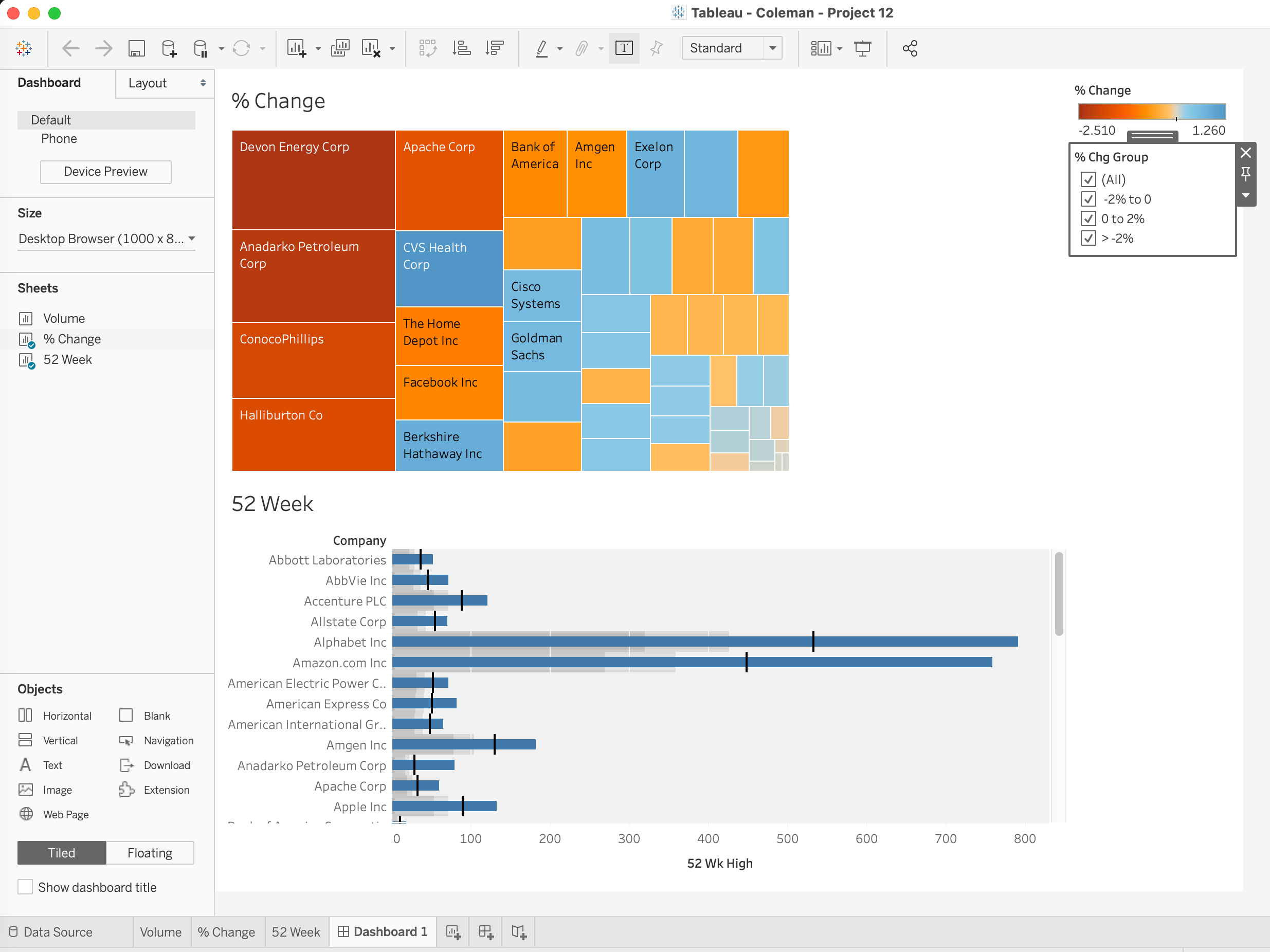Open the Show/Hide Cards dropdown arrow

click(840, 49)
